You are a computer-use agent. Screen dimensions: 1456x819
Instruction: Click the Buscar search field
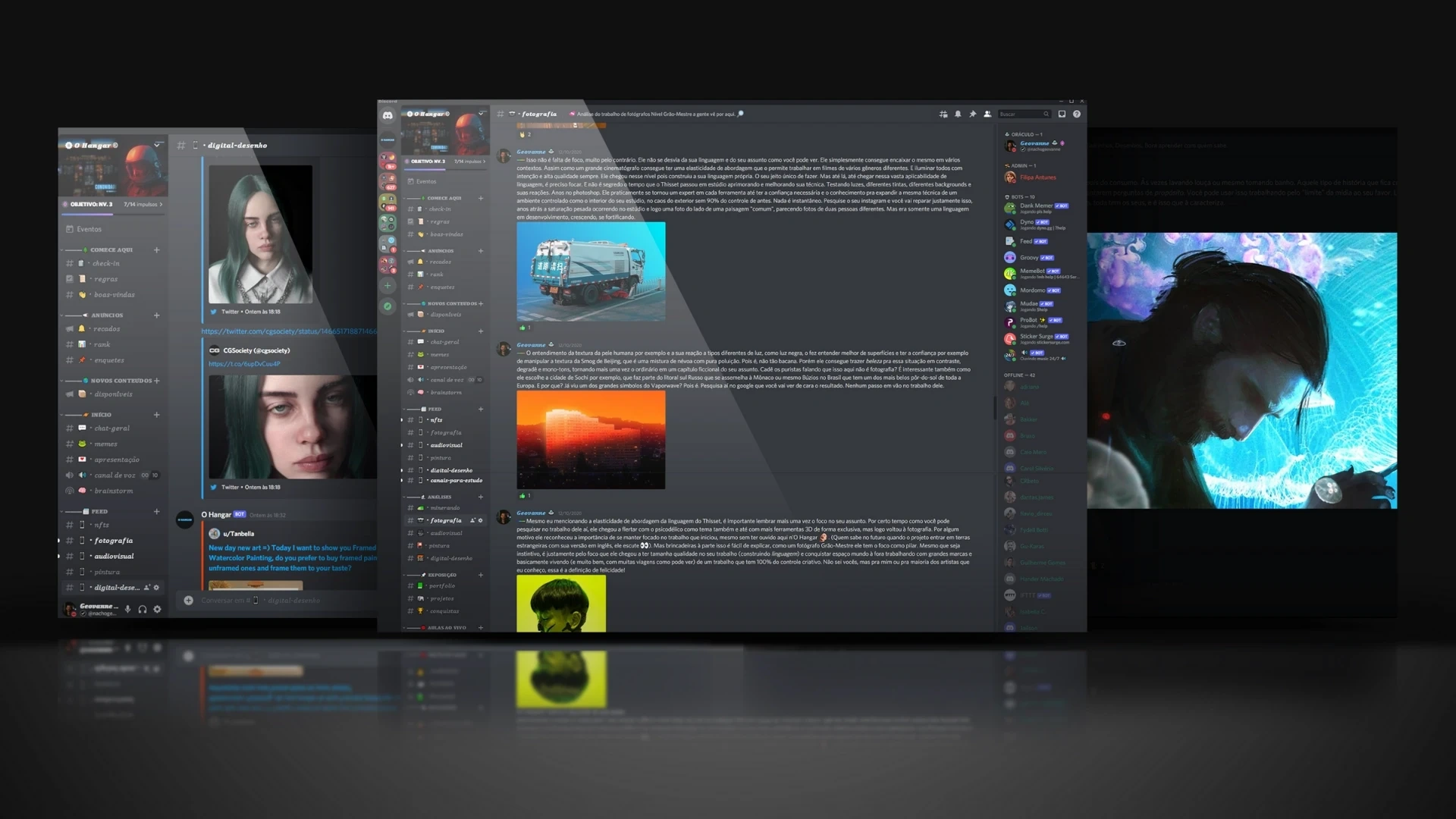[1020, 115]
